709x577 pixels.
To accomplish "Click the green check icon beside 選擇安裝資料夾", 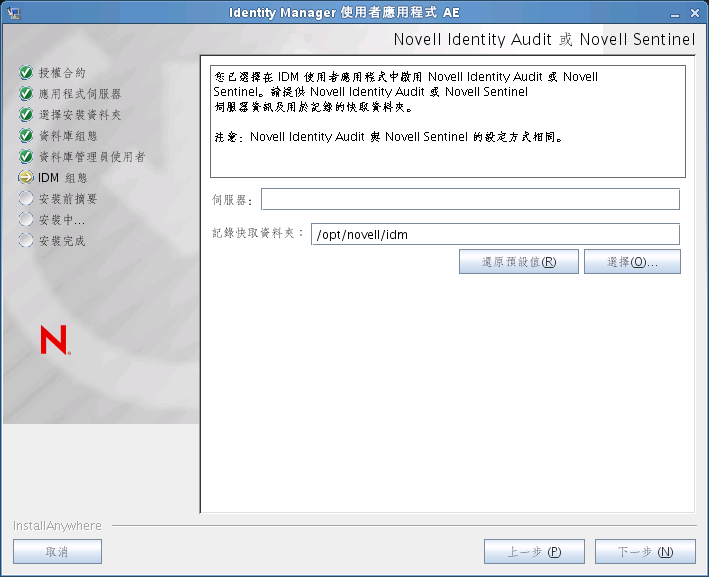I will (x=26, y=114).
